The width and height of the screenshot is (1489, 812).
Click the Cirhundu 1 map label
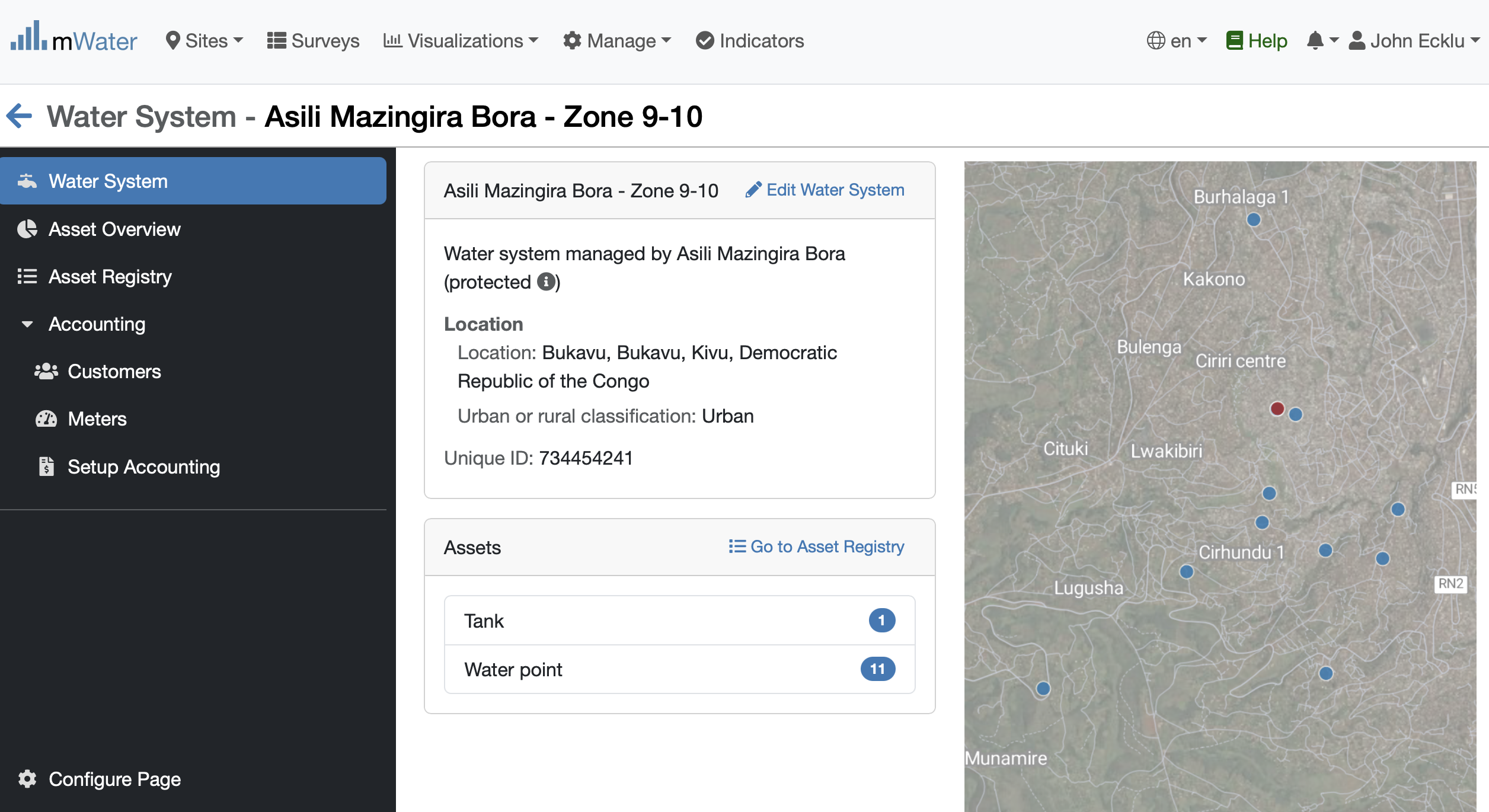coord(1241,552)
